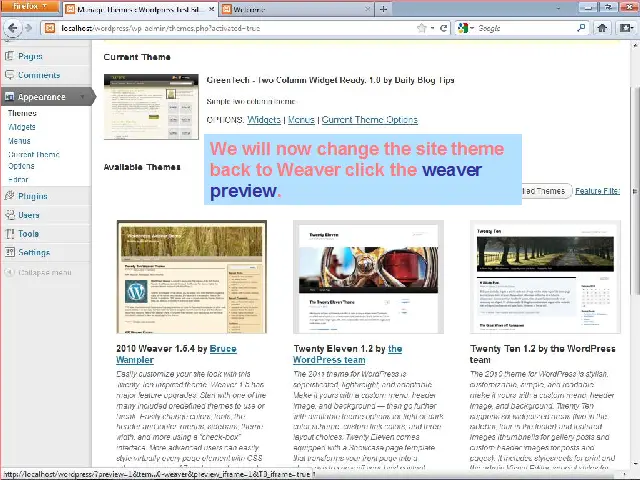Click the Tools icon in sidebar
The width and height of the screenshot is (640, 480).
pos(9,234)
